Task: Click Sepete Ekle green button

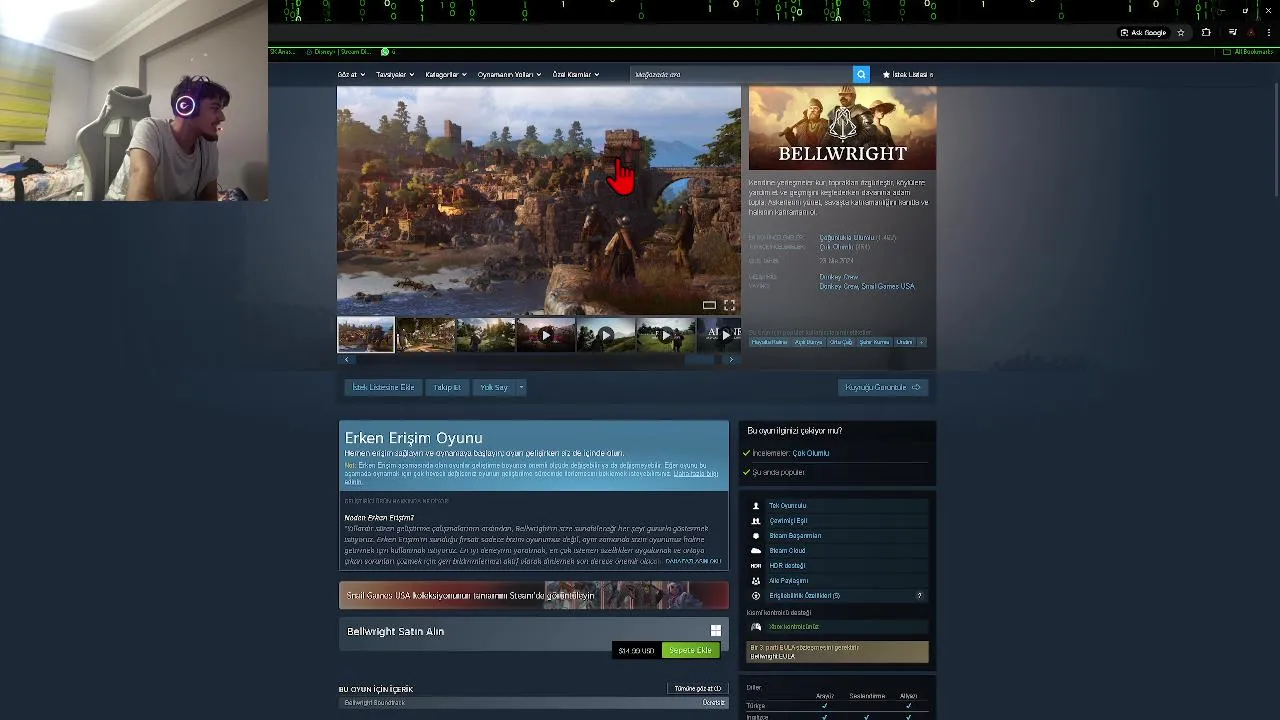Action: pos(690,650)
